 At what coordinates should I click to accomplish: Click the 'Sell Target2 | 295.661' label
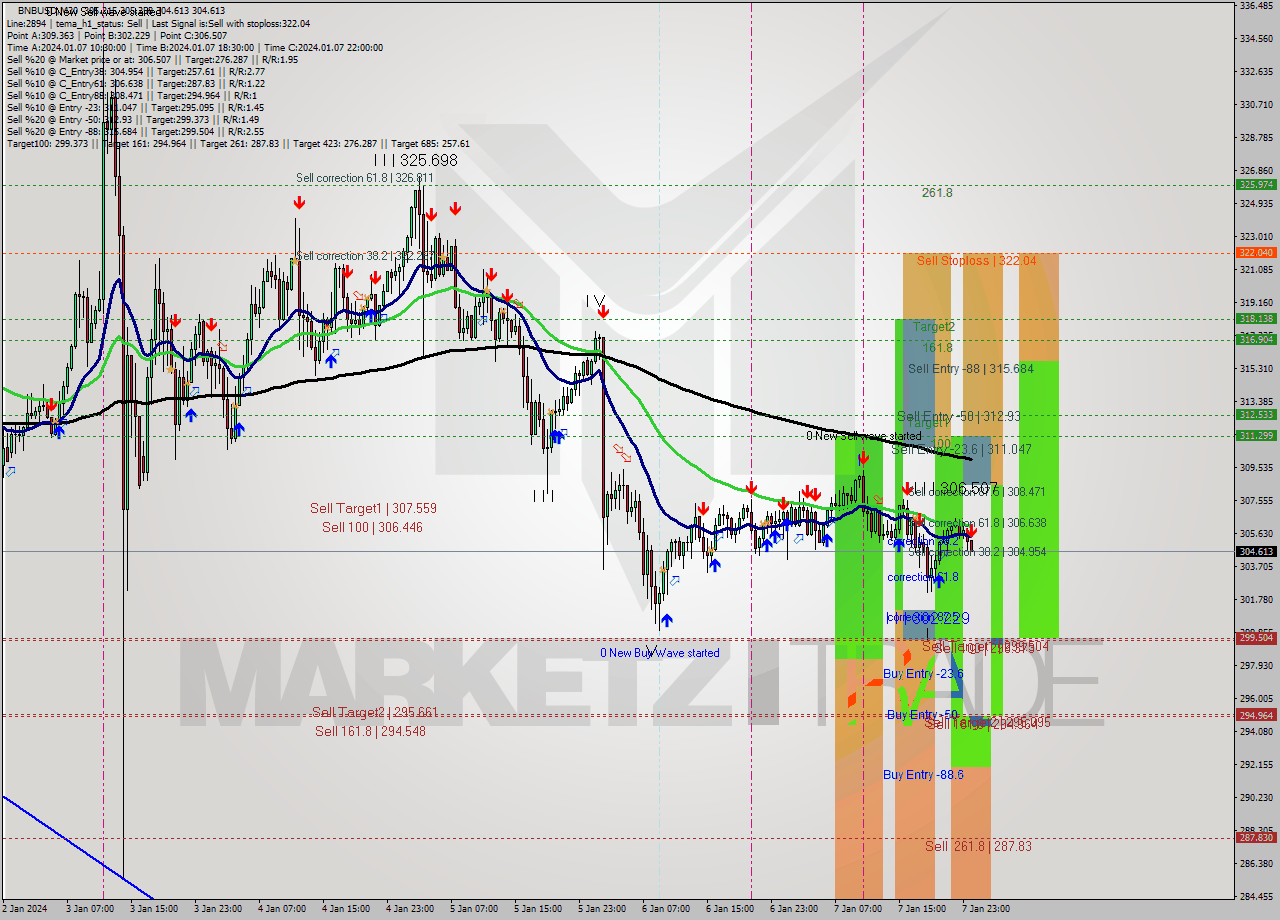tap(375, 712)
